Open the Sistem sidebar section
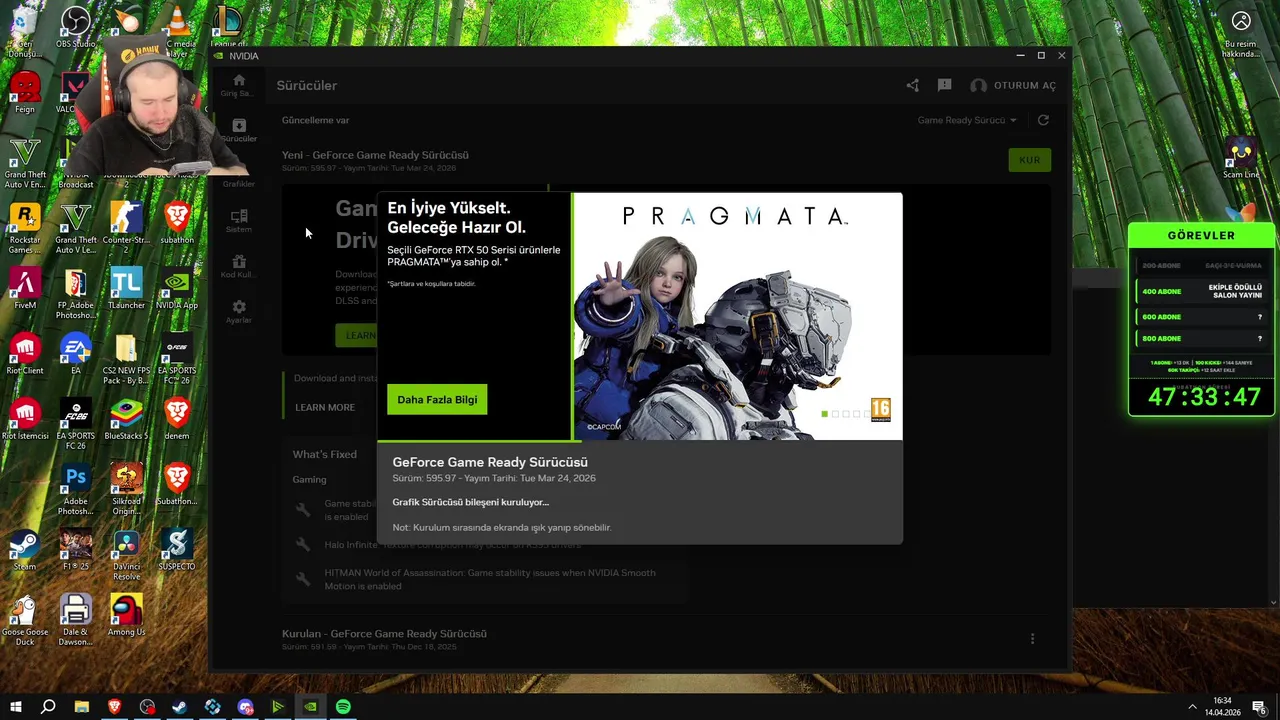 pos(238,221)
